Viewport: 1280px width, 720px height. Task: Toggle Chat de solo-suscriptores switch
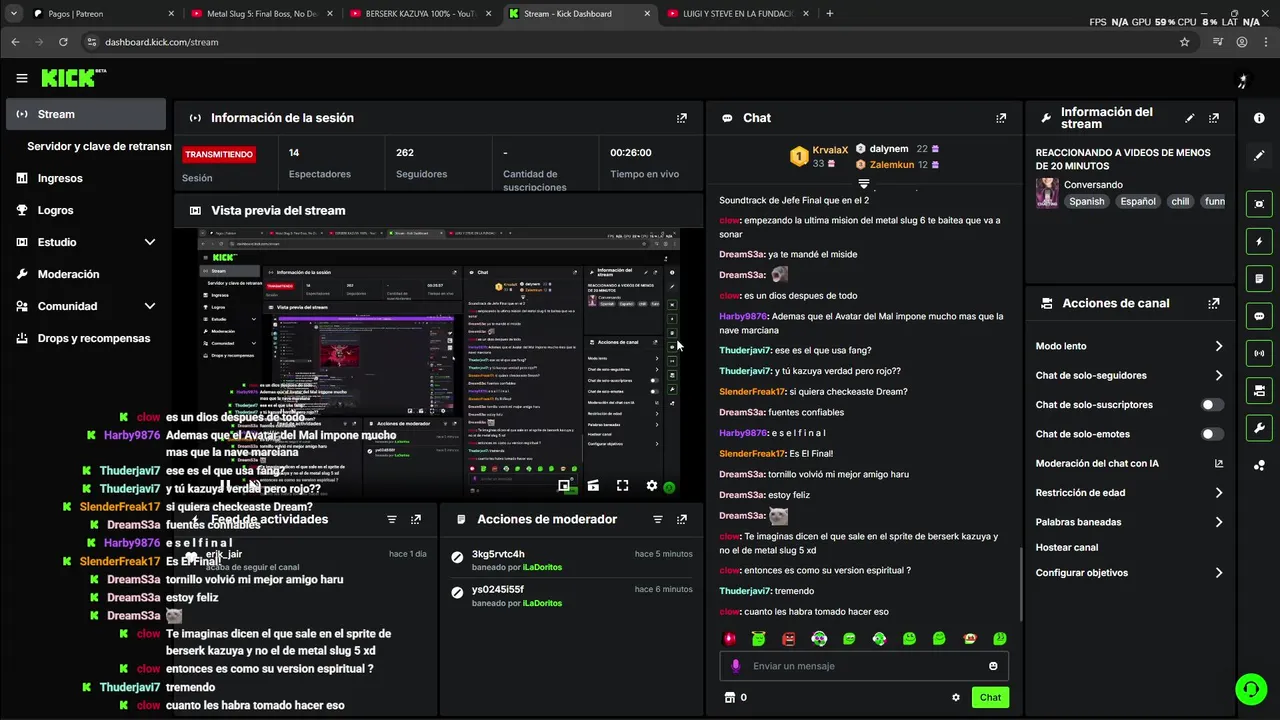tap(1212, 405)
